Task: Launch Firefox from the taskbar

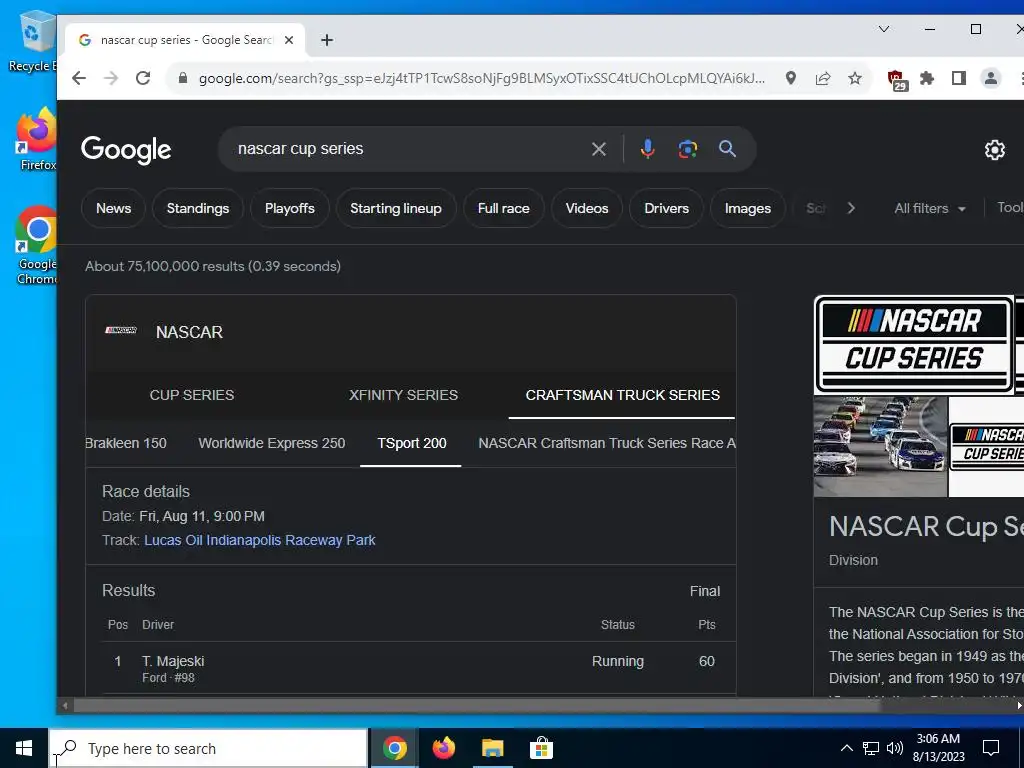Action: (443, 748)
